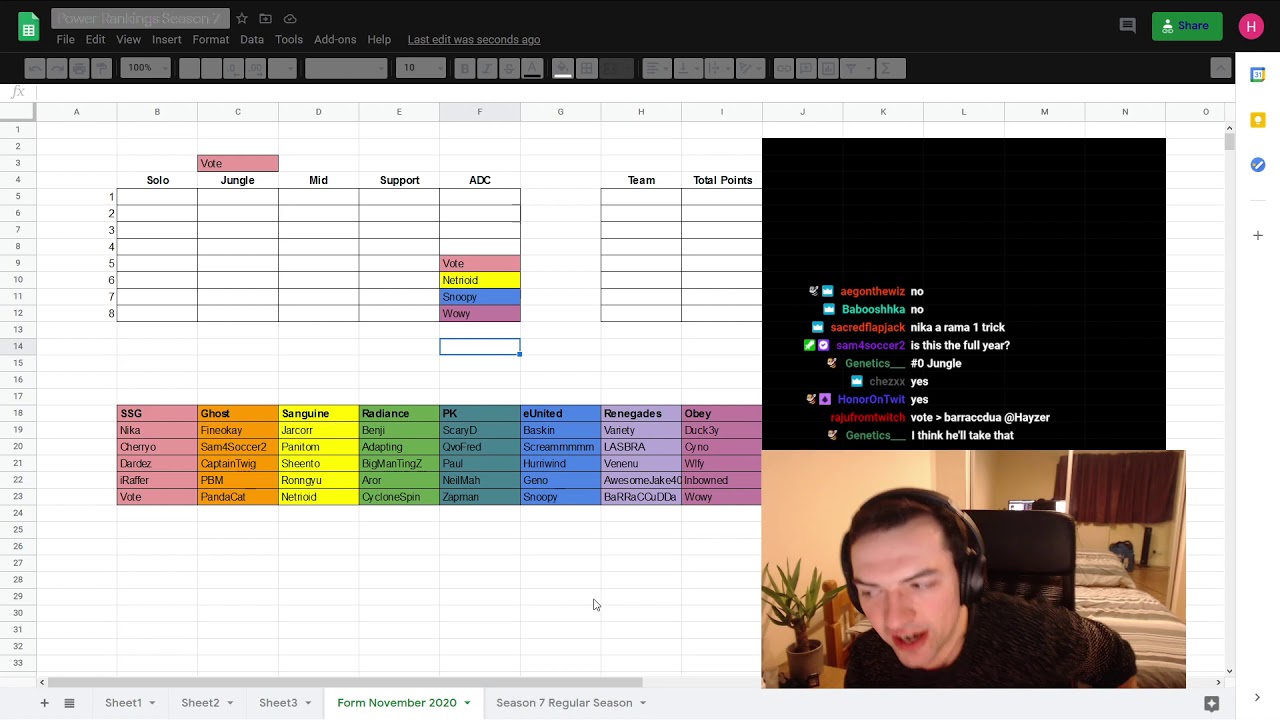
Task: Toggle bold formatting
Action: tap(464, 68)
